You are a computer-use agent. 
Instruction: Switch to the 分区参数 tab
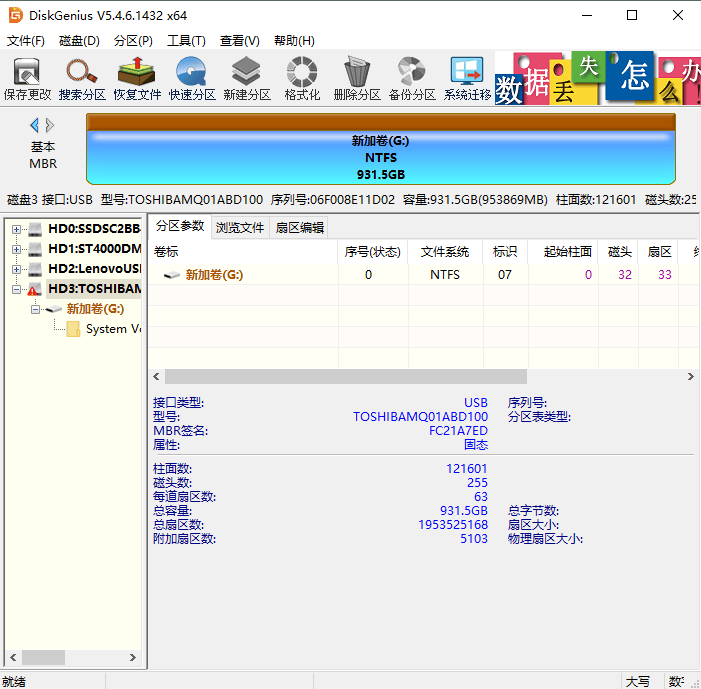(x=180, y=227)
